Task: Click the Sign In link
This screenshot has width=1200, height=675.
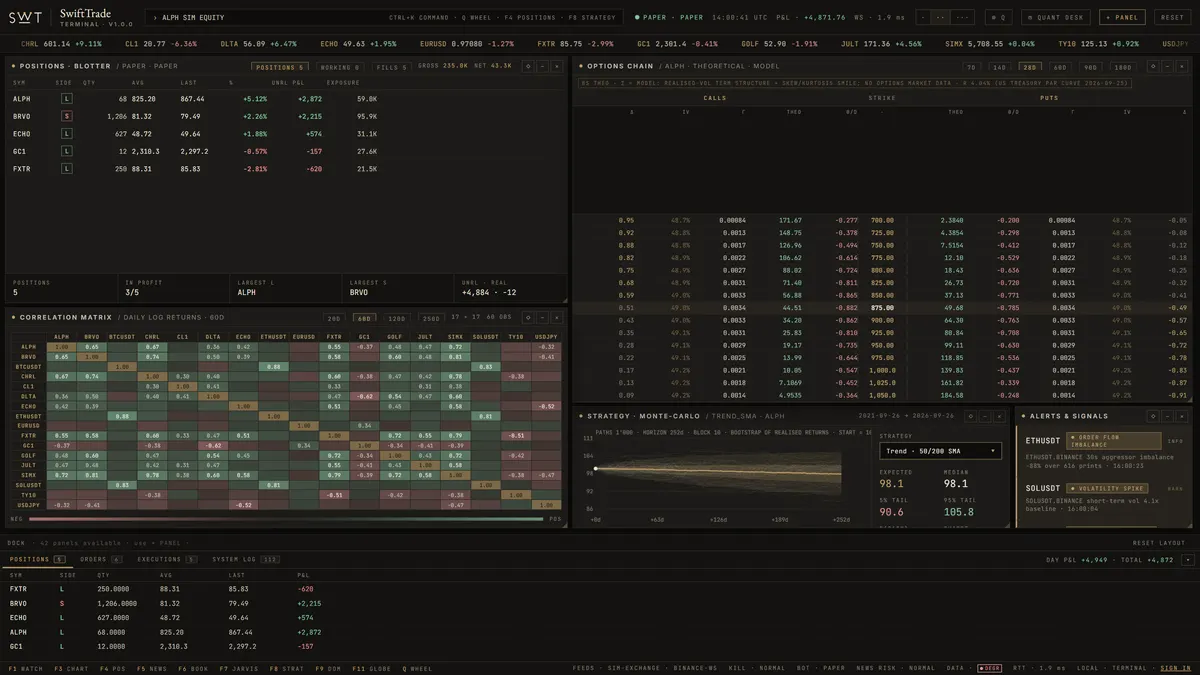Action: point(1176,667)
